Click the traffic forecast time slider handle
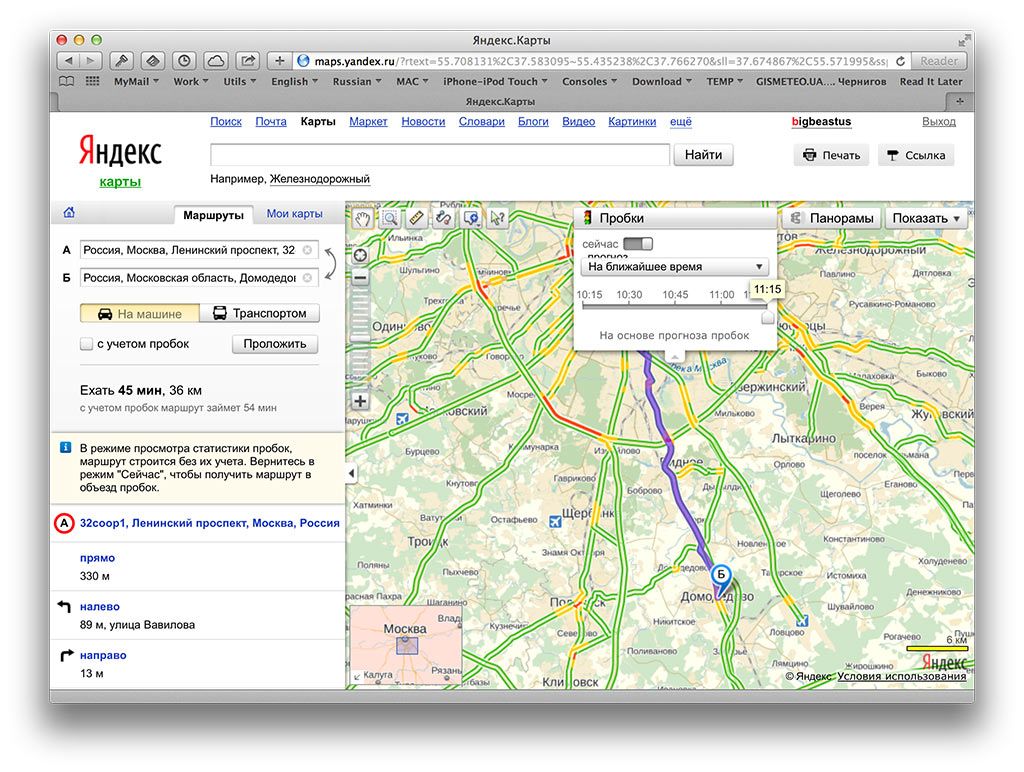 767,316
